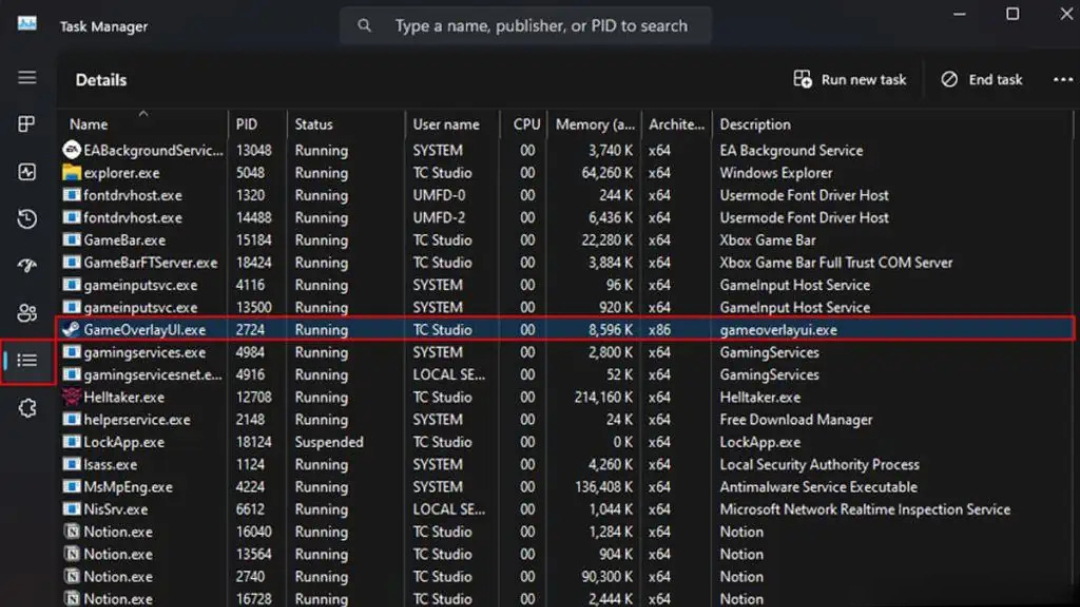Sort by the CPU column header
Screen dimensions: 1080x607
[526, 125]
